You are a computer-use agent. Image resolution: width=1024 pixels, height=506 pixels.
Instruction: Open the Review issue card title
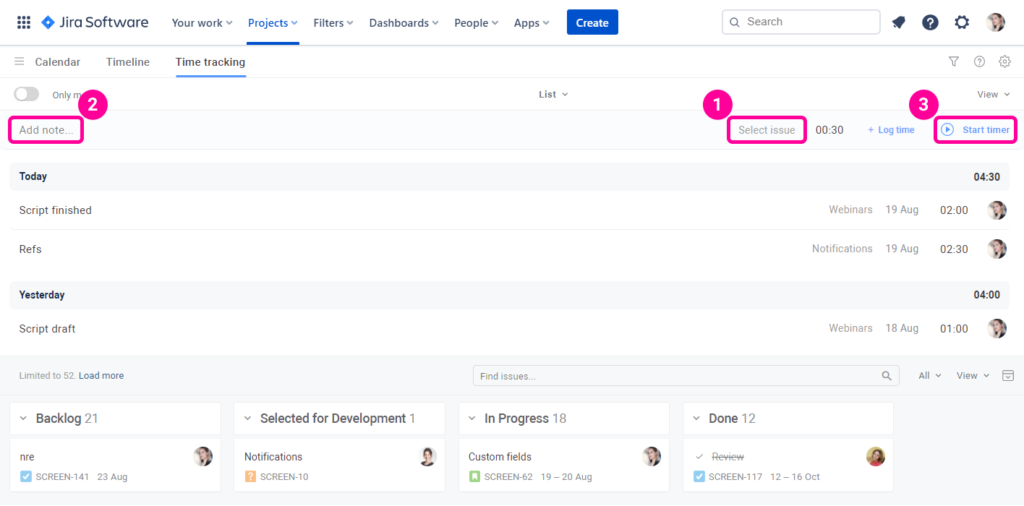pyautogui.click(x=728, y=457)
